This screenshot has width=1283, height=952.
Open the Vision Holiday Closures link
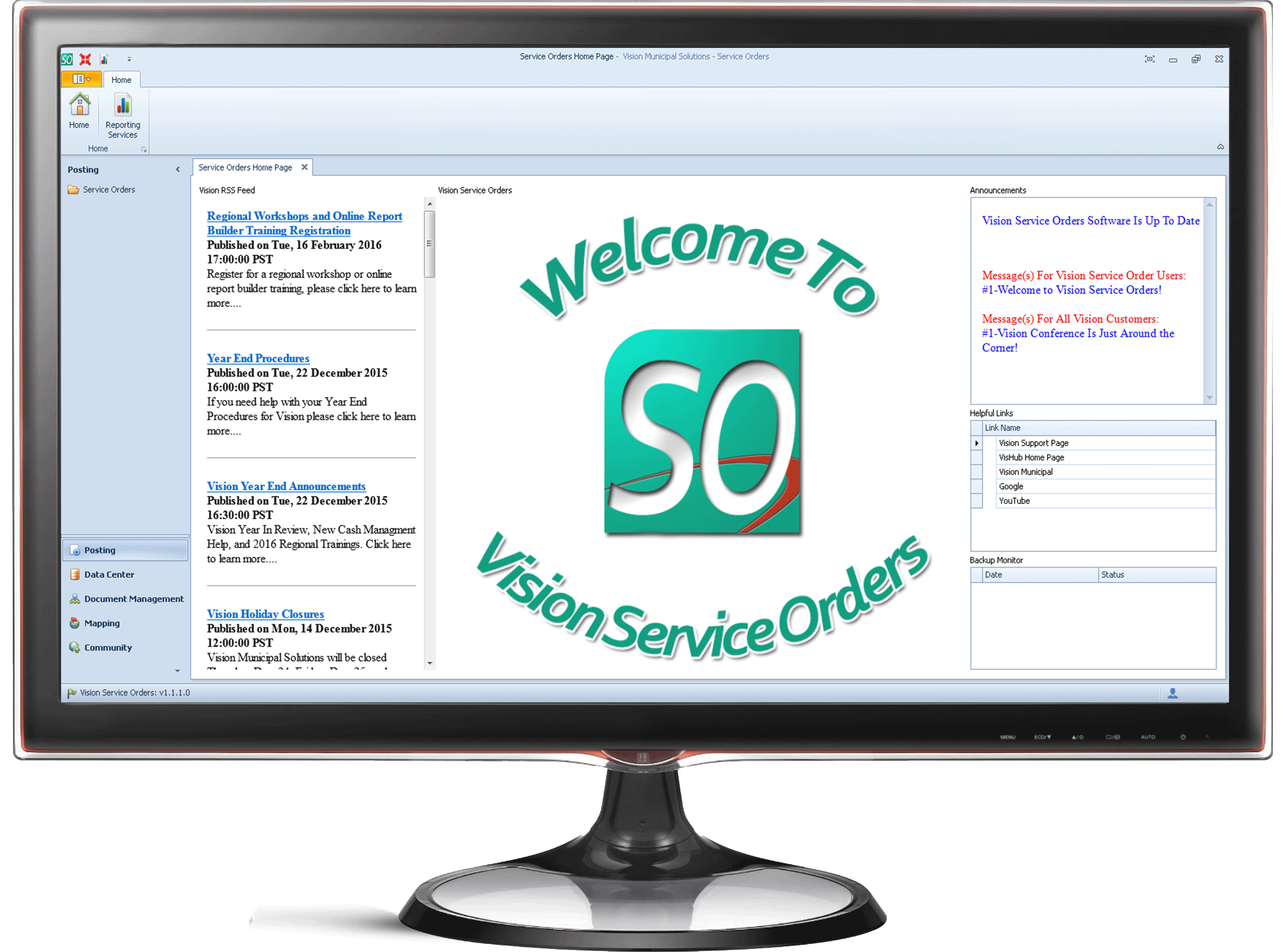265,614
